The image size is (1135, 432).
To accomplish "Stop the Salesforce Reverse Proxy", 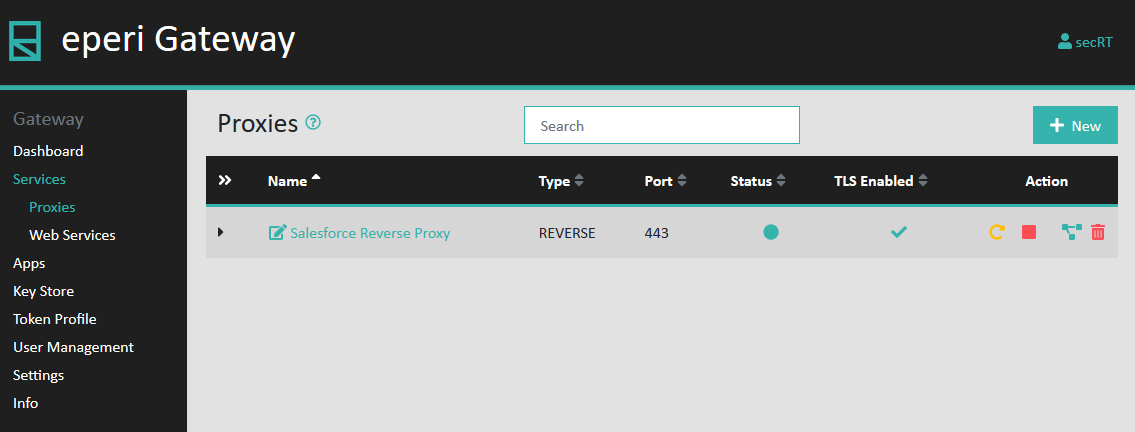I will pyautogui.click(x=1029, y=232).
